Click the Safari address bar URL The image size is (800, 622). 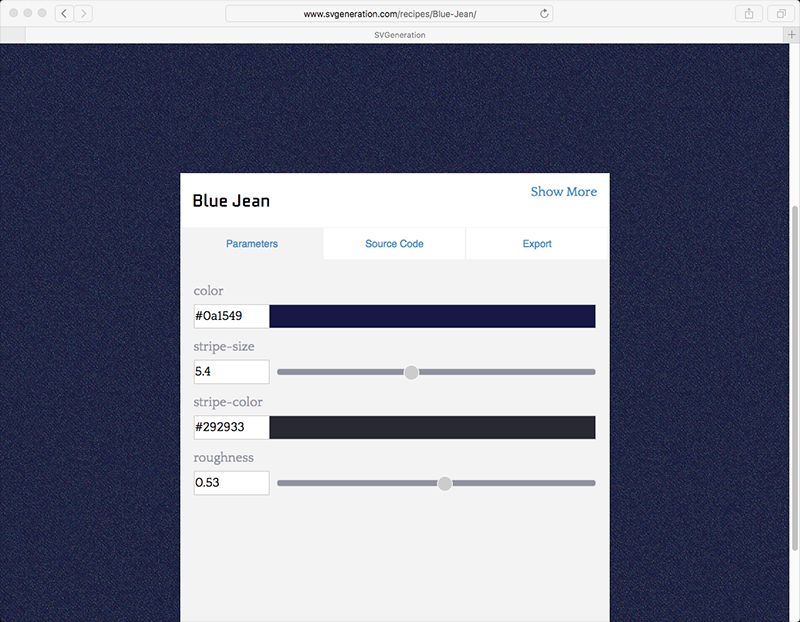pyautogui.click(x=390, y=14)
